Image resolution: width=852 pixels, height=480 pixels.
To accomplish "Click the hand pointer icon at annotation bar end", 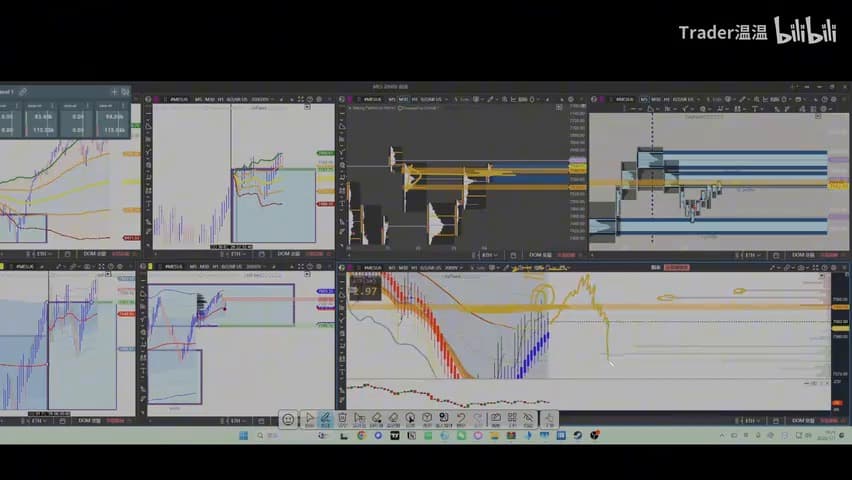I will pyautogui.click(x=549, y=419).
